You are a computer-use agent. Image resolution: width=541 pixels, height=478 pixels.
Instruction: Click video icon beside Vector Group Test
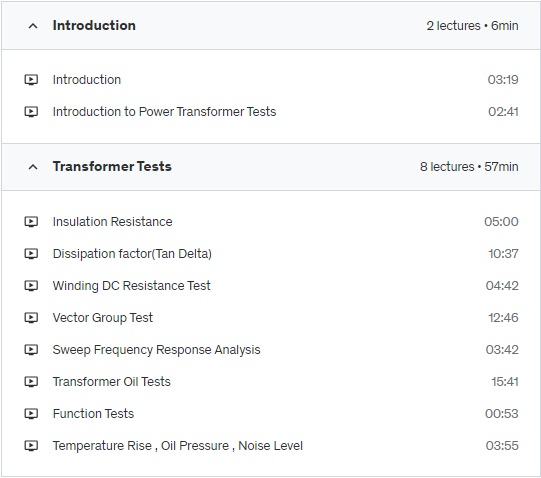[x=31, y=318]
